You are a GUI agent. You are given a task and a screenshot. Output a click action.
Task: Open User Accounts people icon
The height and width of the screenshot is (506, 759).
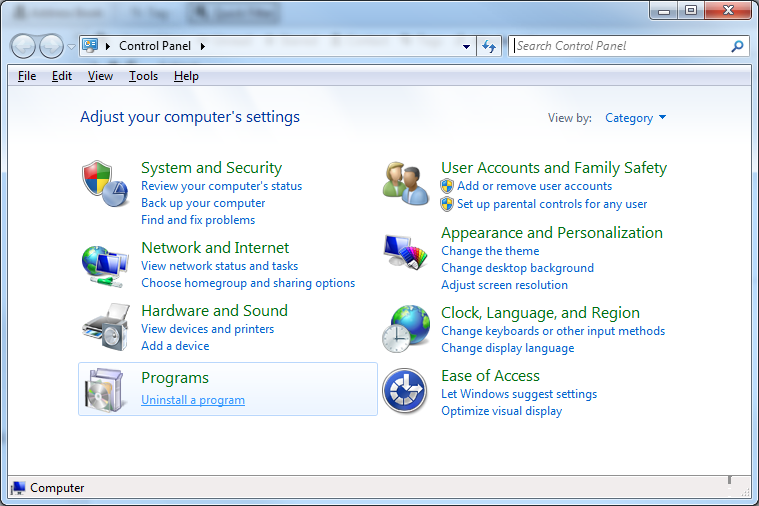(x=406, y=184)
